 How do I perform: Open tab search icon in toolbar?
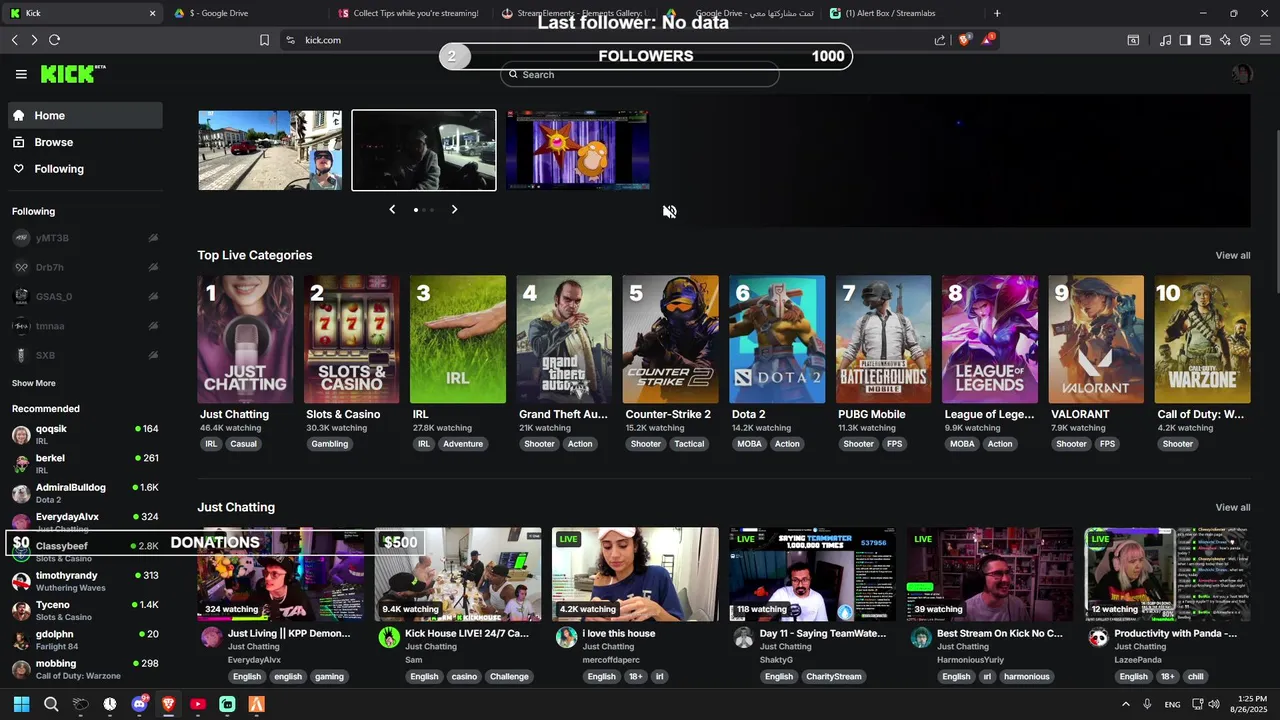1133,40
